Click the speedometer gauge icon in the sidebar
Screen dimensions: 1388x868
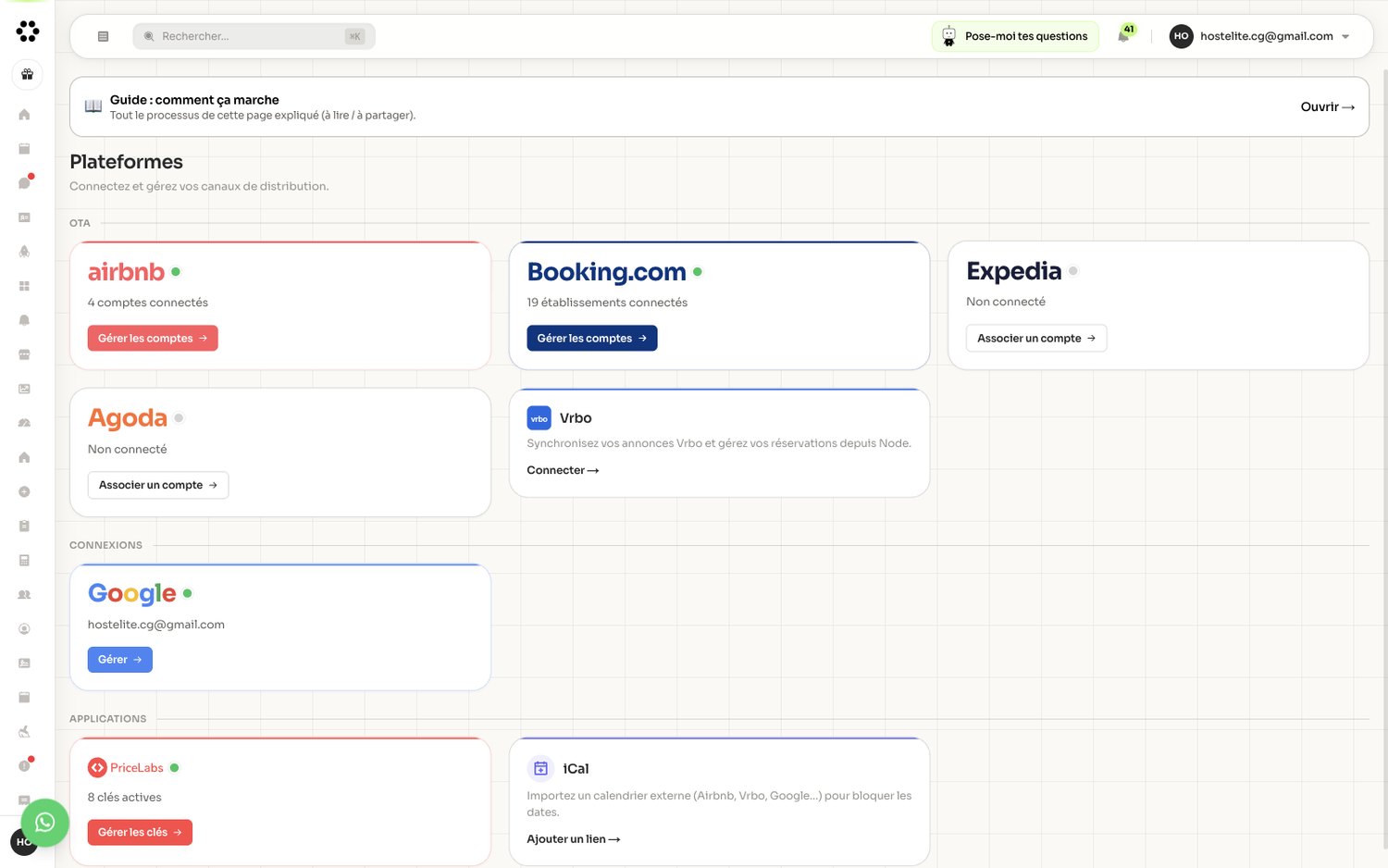[x=24, y=423]
